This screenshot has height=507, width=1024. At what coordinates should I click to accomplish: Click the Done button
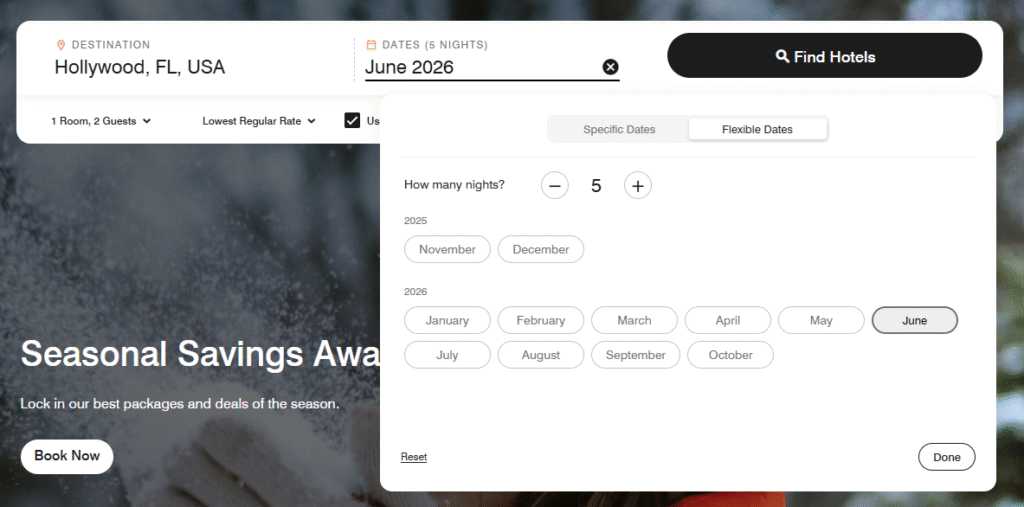pos(946,457)
